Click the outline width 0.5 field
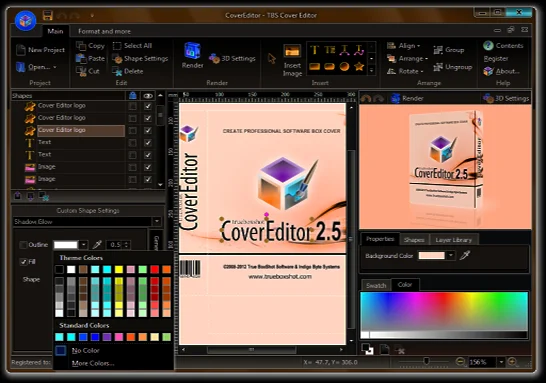 [x=115, y=245]
